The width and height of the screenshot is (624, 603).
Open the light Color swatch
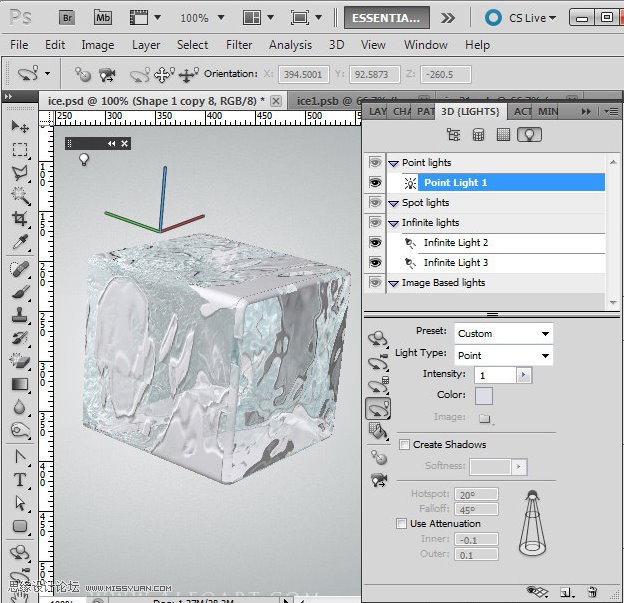point(484,396)
